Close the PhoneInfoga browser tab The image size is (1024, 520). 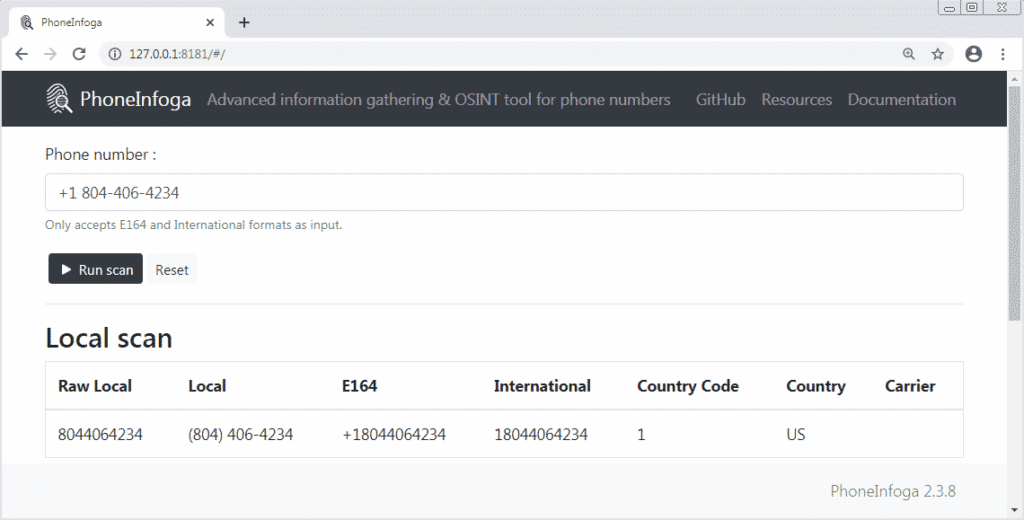click(210, 23)
